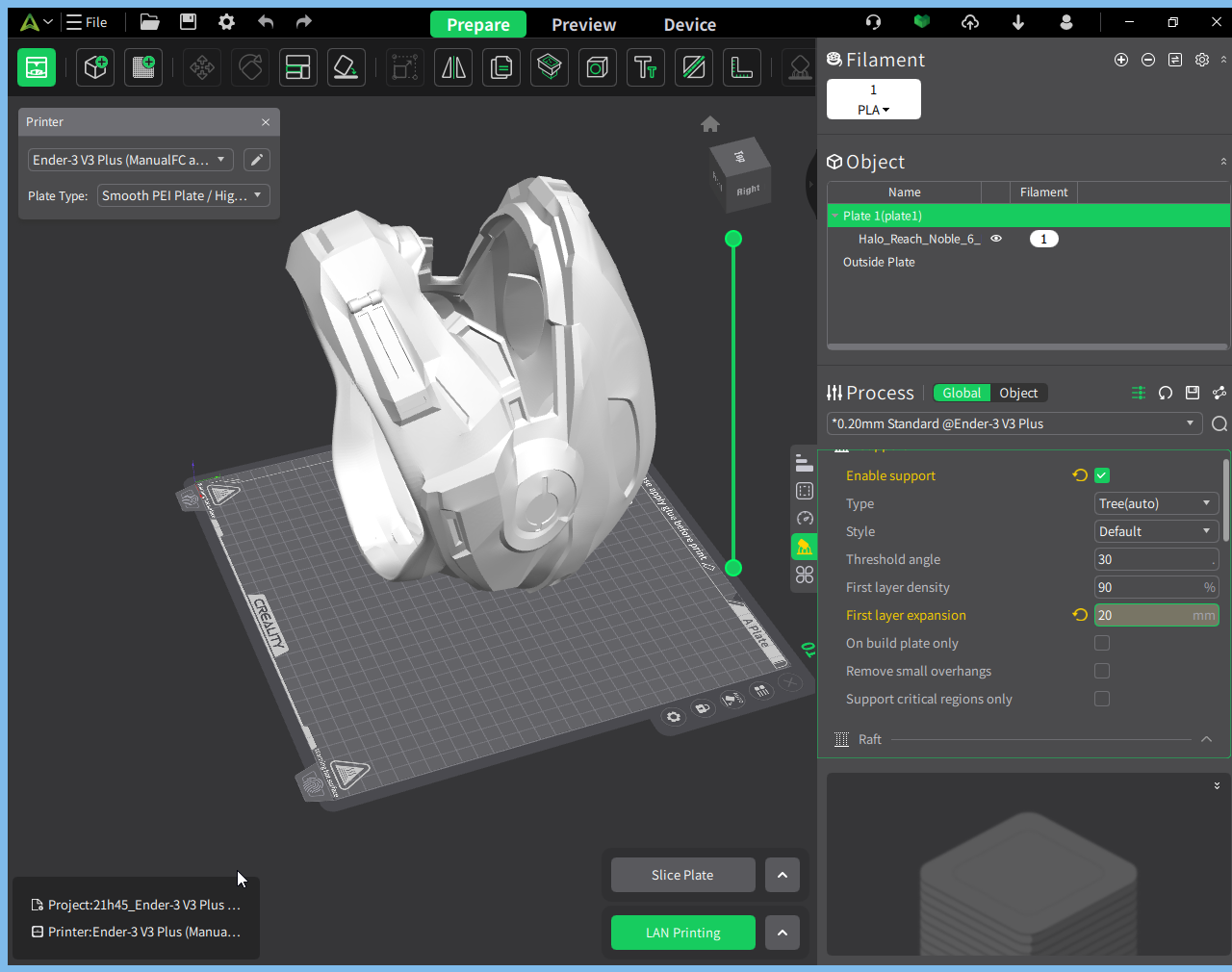This screenshot has width=1232, height=972.
Task: Open the support Type dropdown
Action: [1156, 503]
